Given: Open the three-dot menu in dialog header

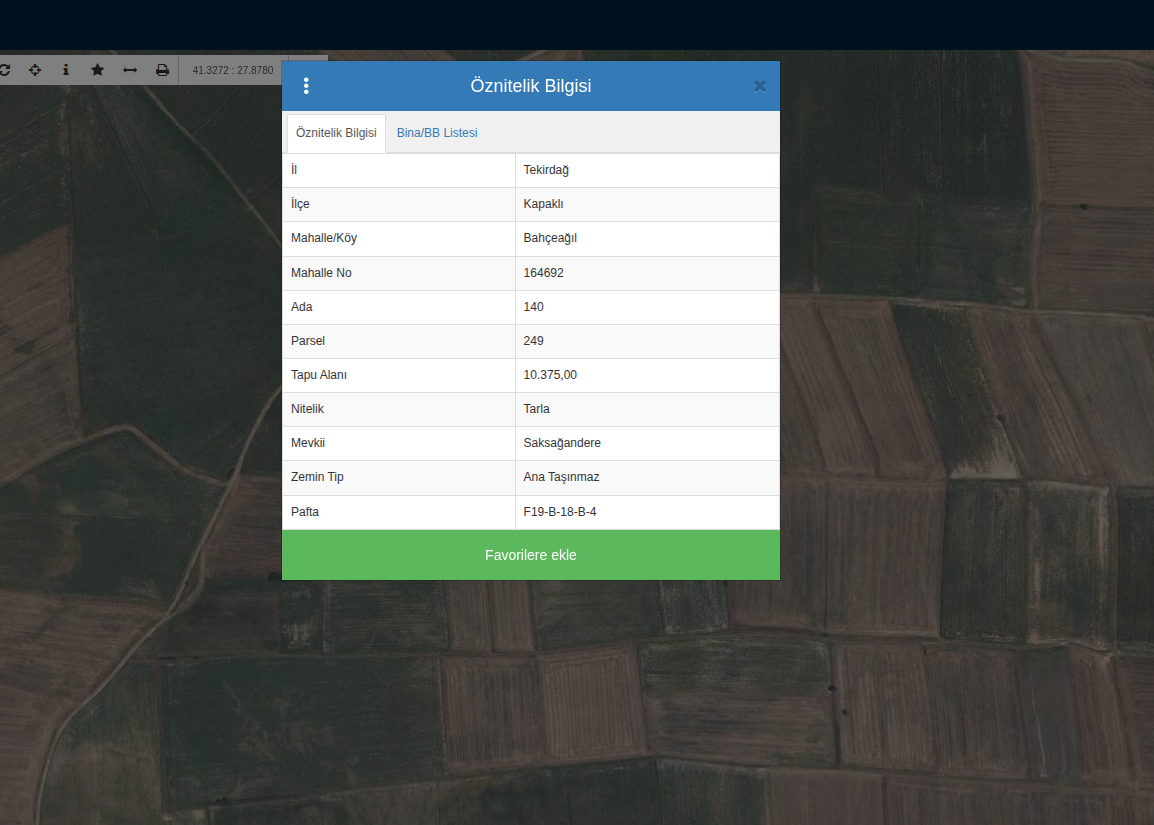Looking at the screenshot, I should (306, 86).
